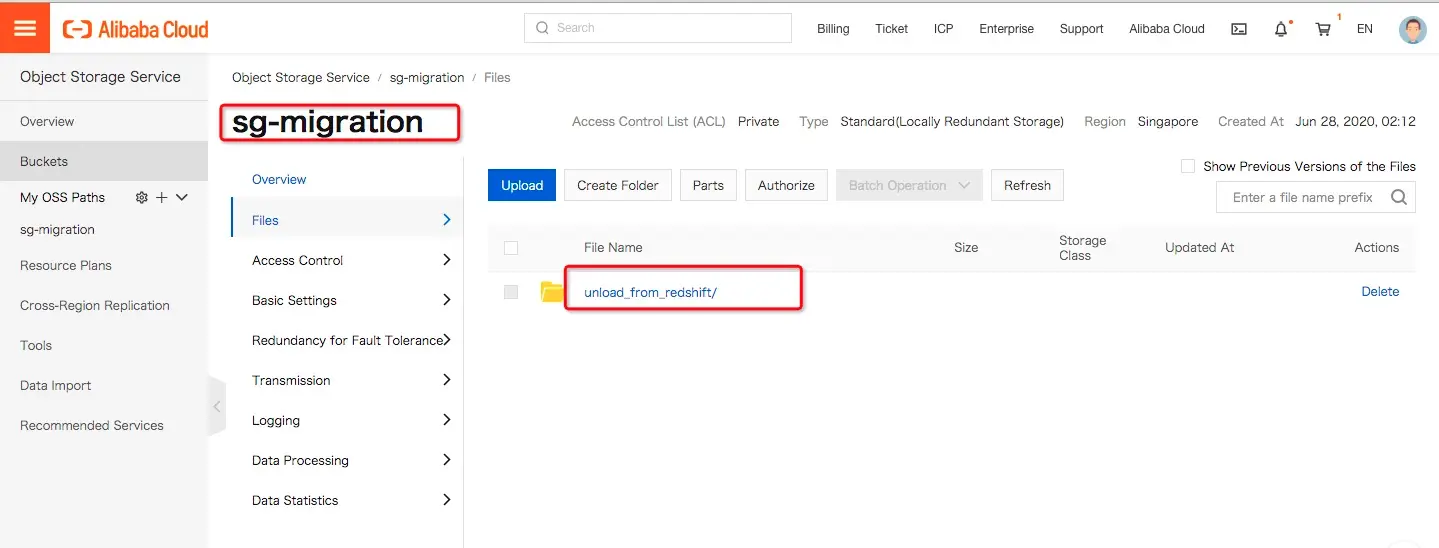Select Buckets in left sidebar
The height and width of the screenshot is (548, 1439).
click(104, 161)
